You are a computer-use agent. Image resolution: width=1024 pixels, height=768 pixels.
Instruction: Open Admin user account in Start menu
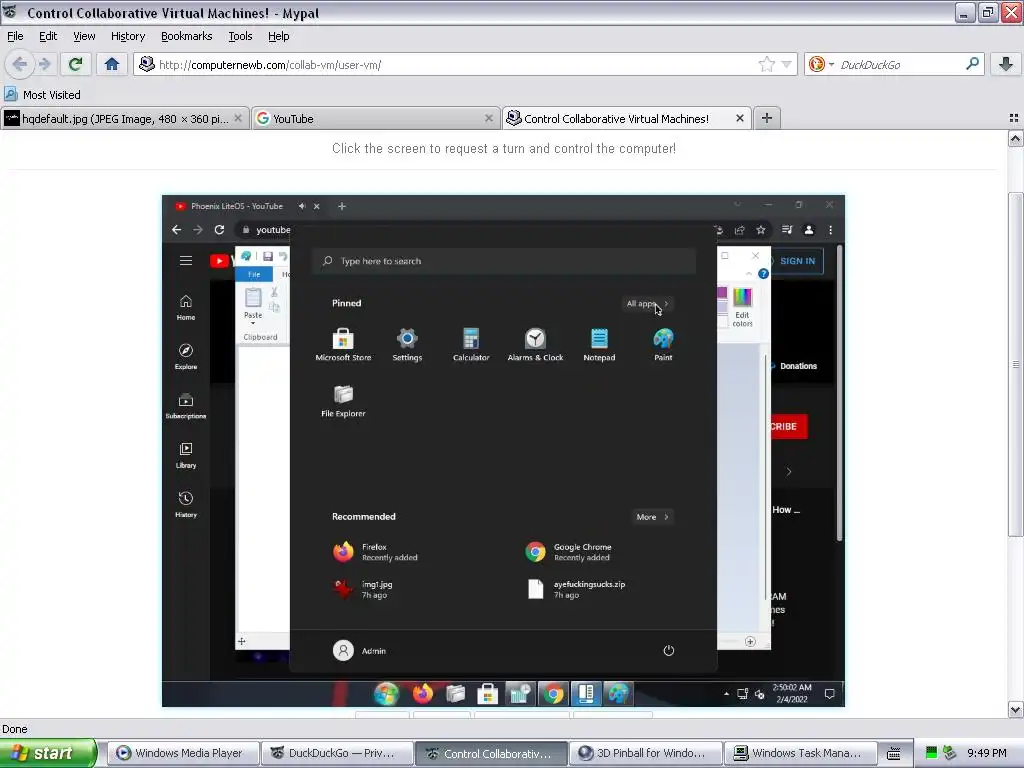(x=359, y=650)
